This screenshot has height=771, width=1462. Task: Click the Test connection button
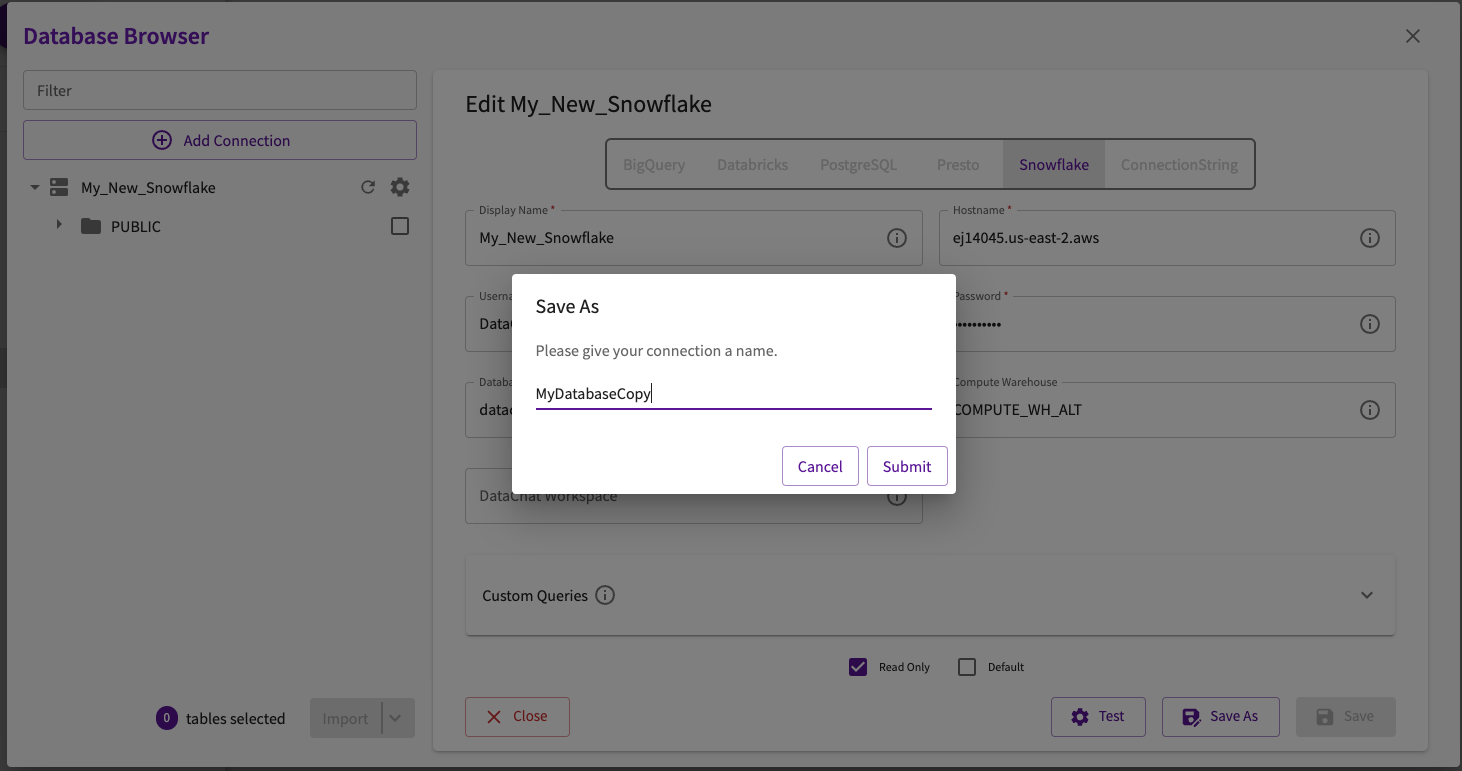(x=1098, y=716)
